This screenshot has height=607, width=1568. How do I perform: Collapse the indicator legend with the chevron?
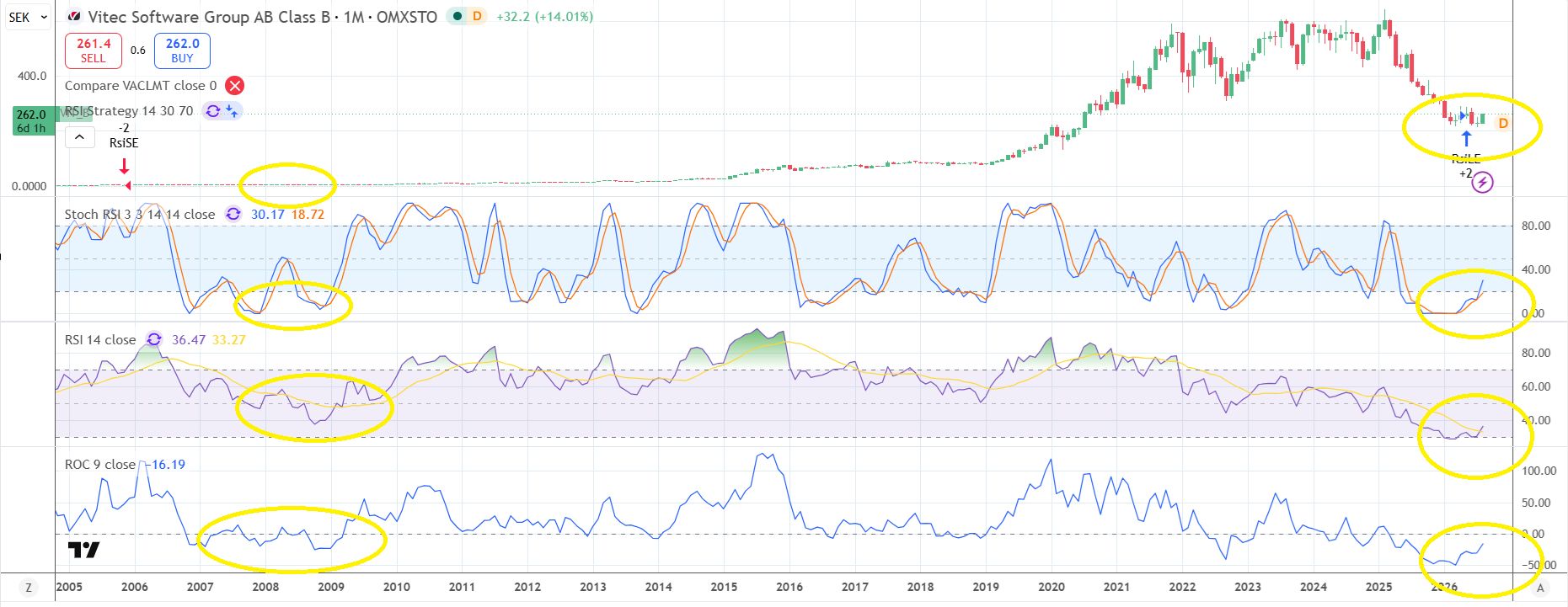[80, 136]
